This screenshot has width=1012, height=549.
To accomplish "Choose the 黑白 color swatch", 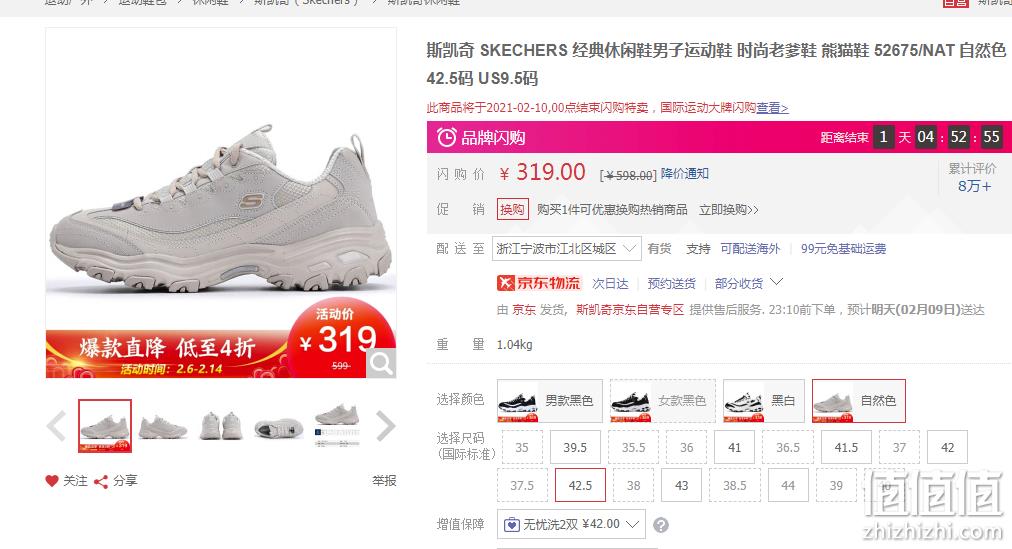I will coord(764,401).
